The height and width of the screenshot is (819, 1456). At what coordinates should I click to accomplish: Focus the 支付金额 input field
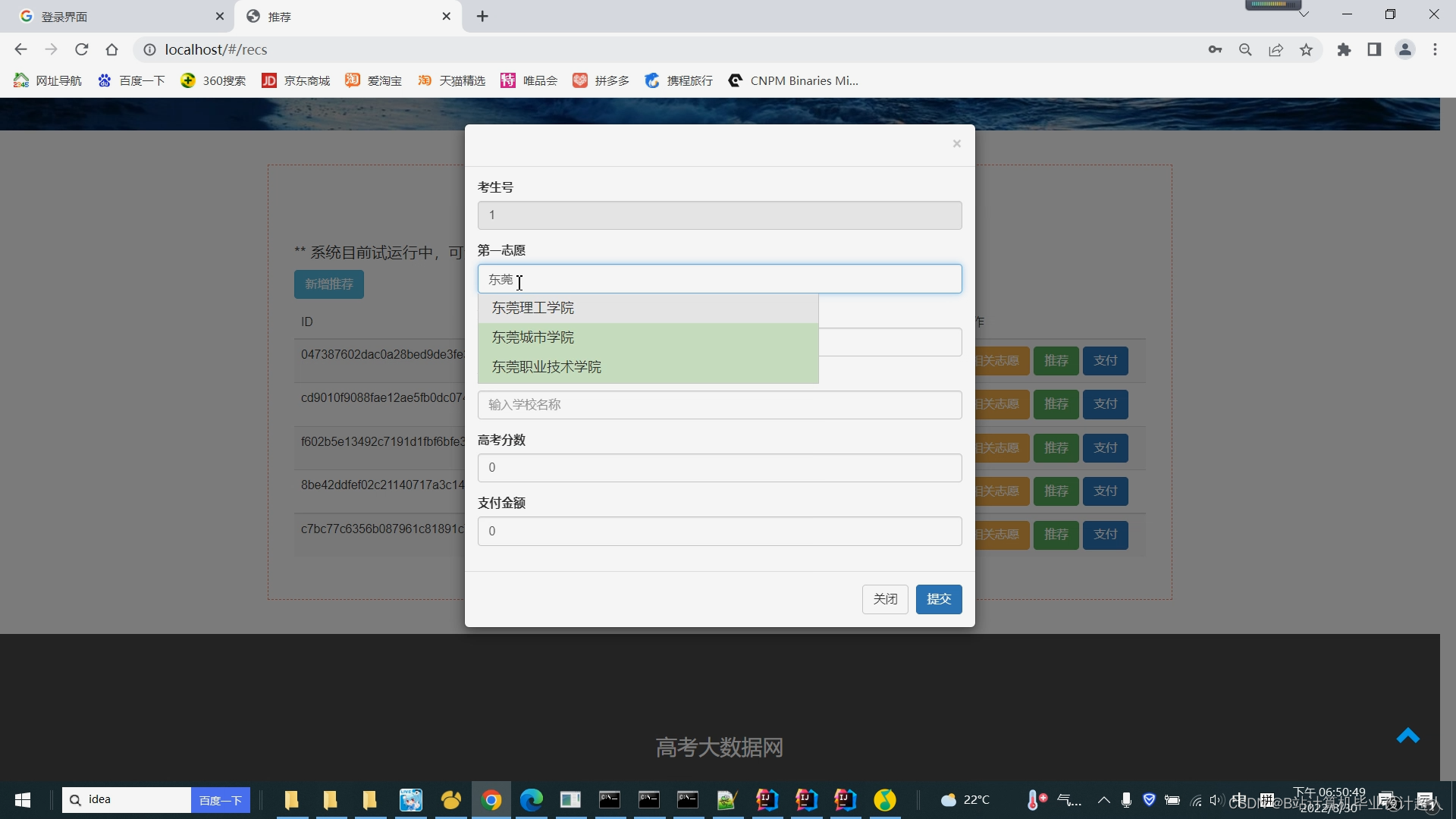719,531
